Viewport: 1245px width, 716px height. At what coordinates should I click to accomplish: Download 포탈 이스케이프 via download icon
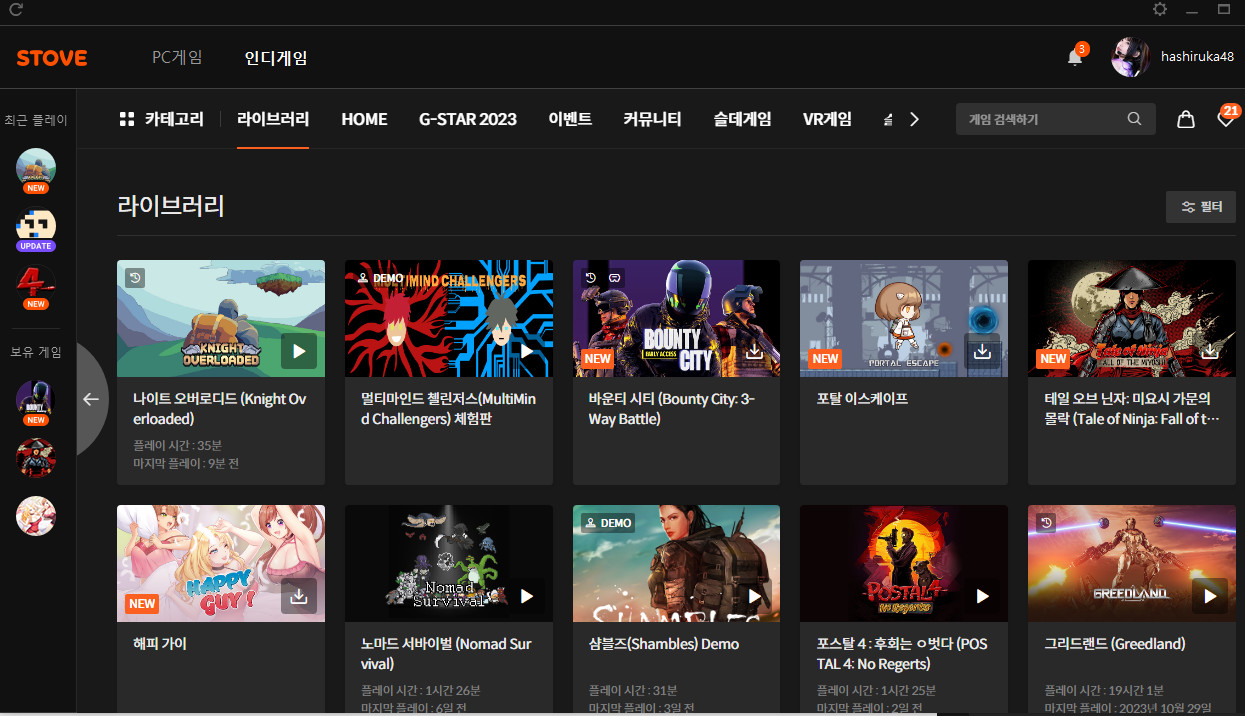click(982, 351)
